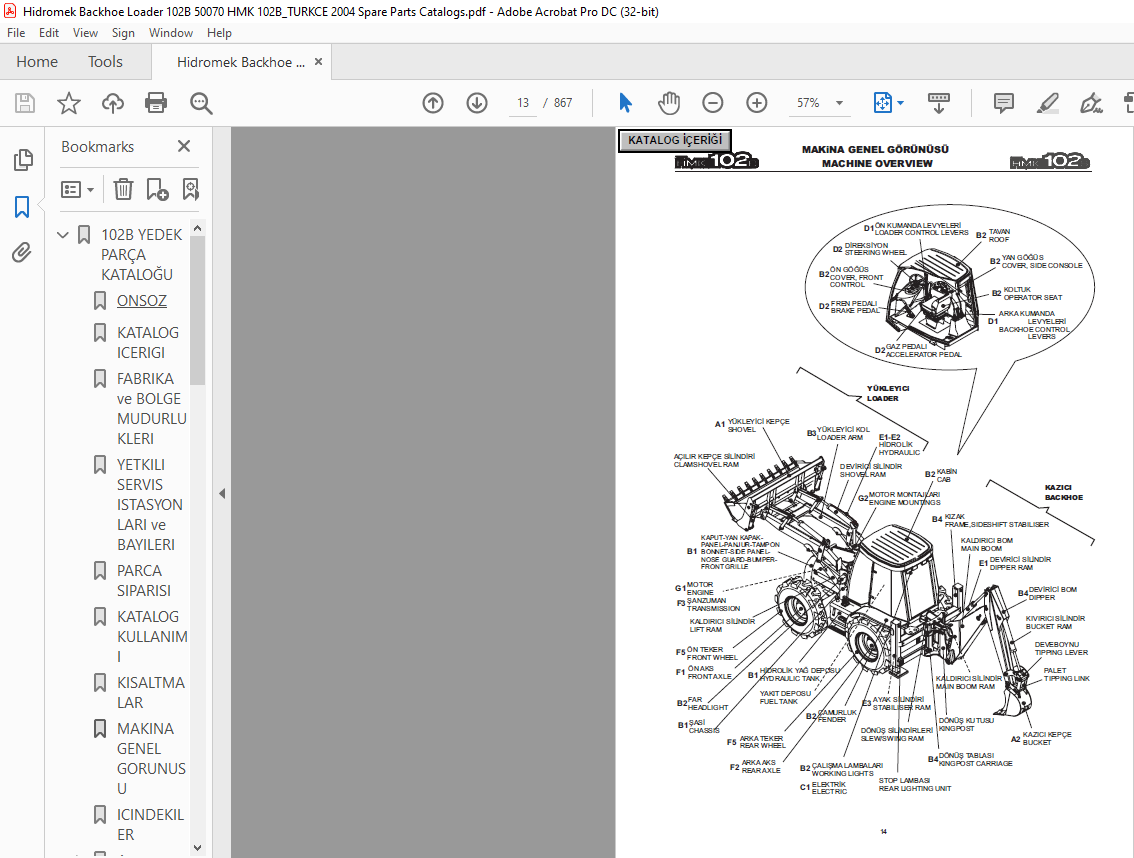Open the Window menu
The width and height of the screenshot is (1134, 858).
(x=171, y=33)
